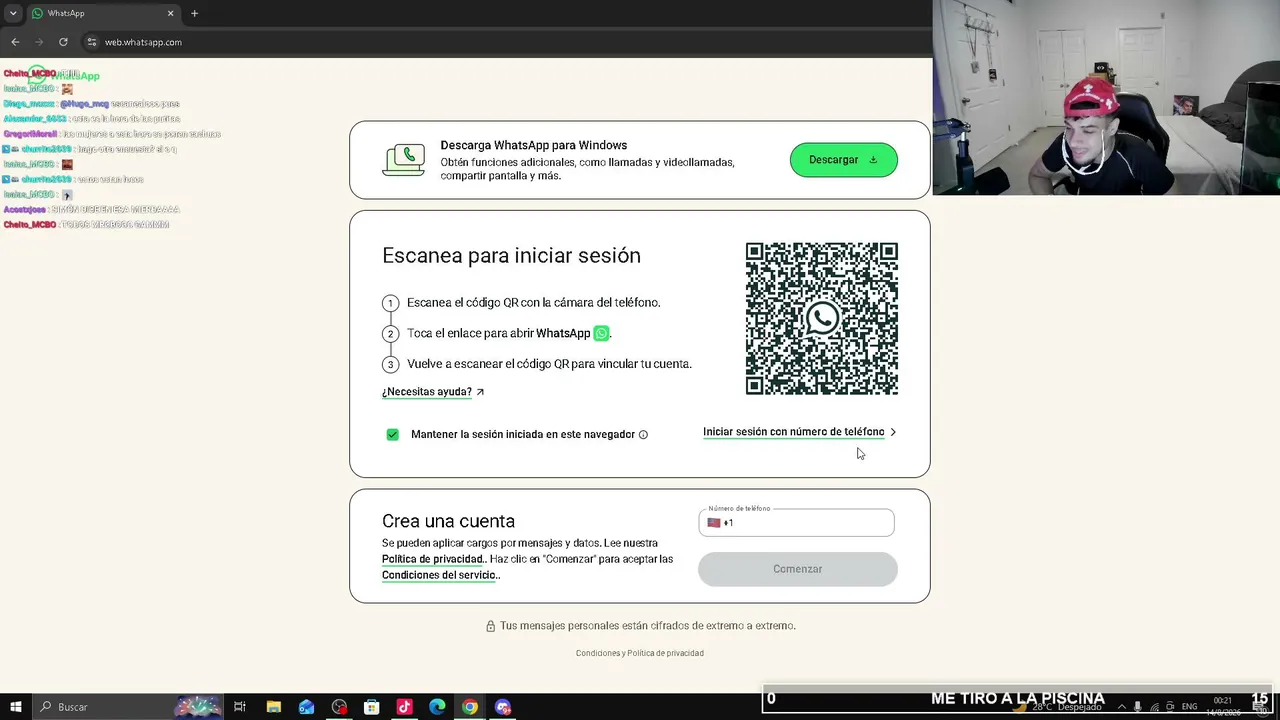
Task: Open Outlook from the taskbar
Action: pyautogui.click(x=306, y=707)
